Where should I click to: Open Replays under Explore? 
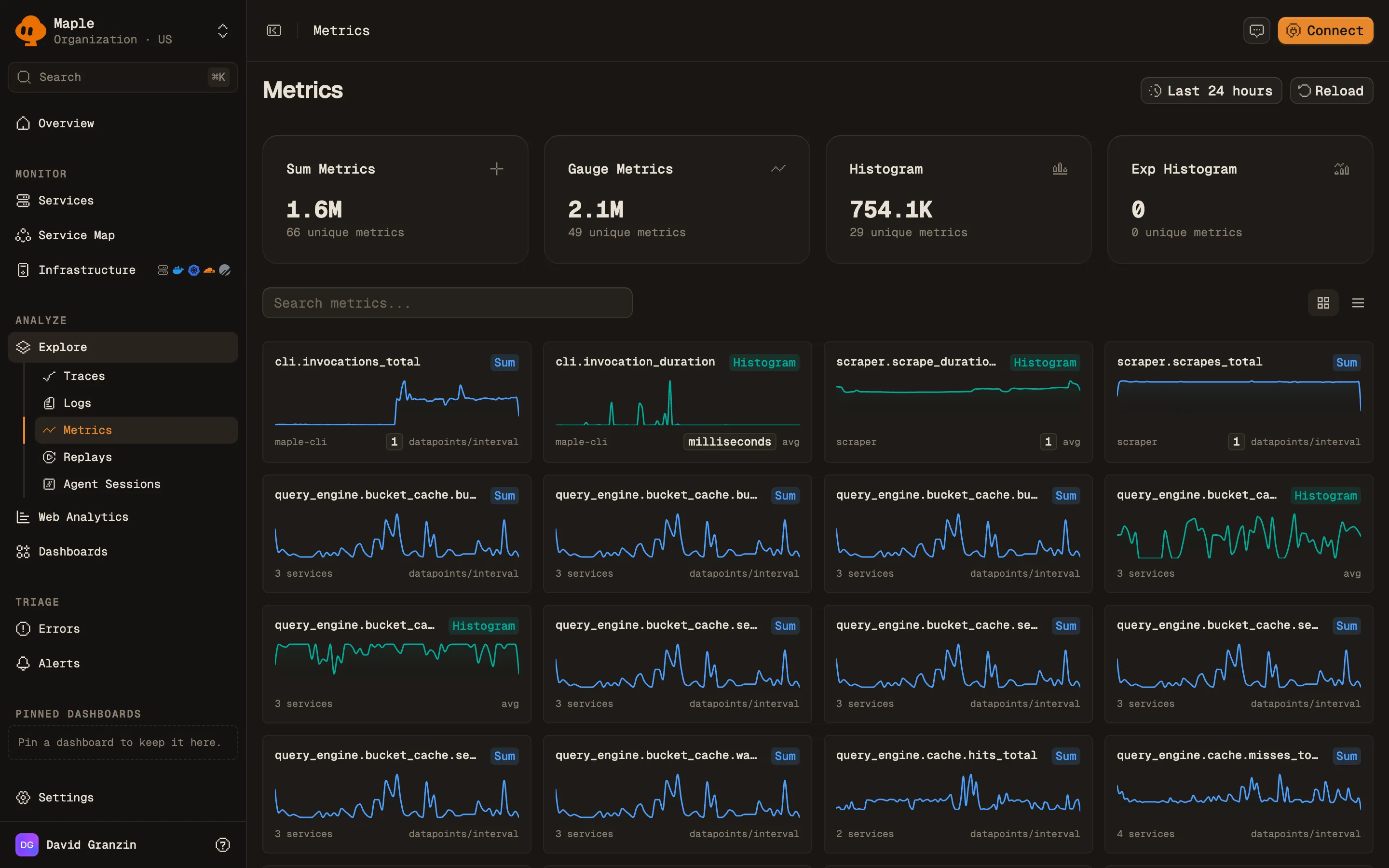click(x=136, y=457)
